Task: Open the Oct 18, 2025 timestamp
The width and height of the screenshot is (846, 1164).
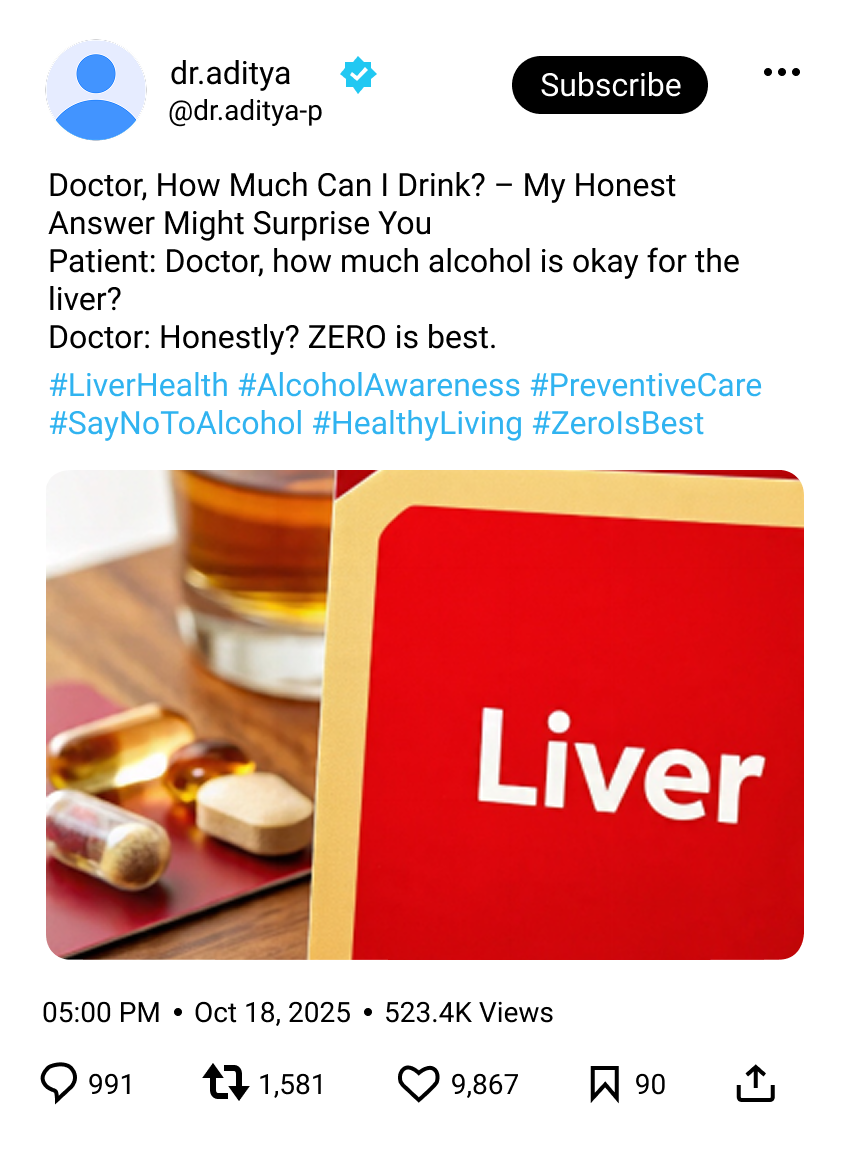Action: (272, 1013)
